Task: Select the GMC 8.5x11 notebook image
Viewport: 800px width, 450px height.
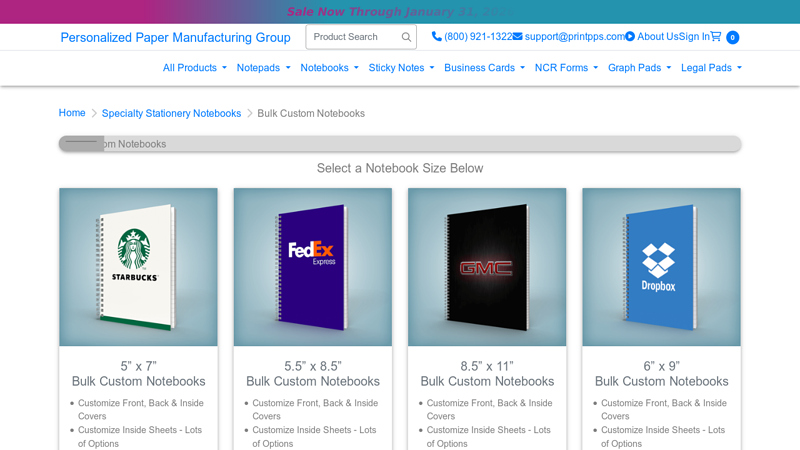Action: click(x=487, y=267)
